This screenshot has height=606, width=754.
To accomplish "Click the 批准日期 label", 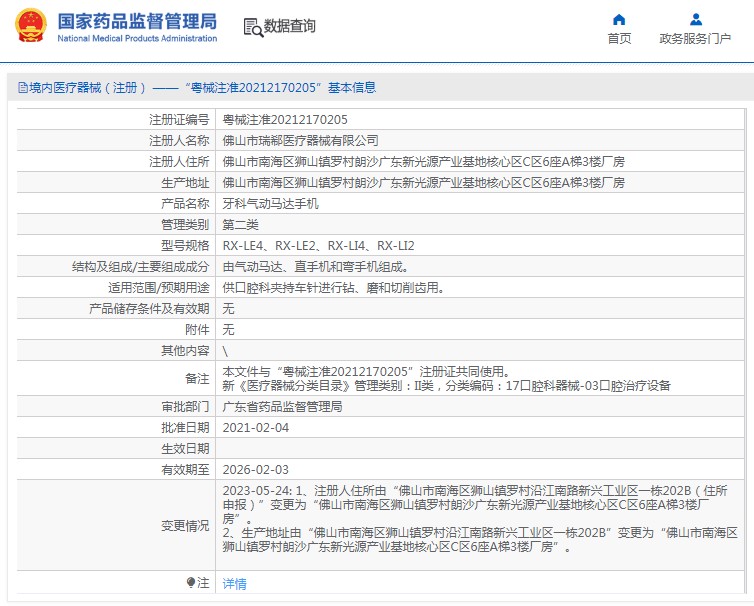I will (185, 428).
